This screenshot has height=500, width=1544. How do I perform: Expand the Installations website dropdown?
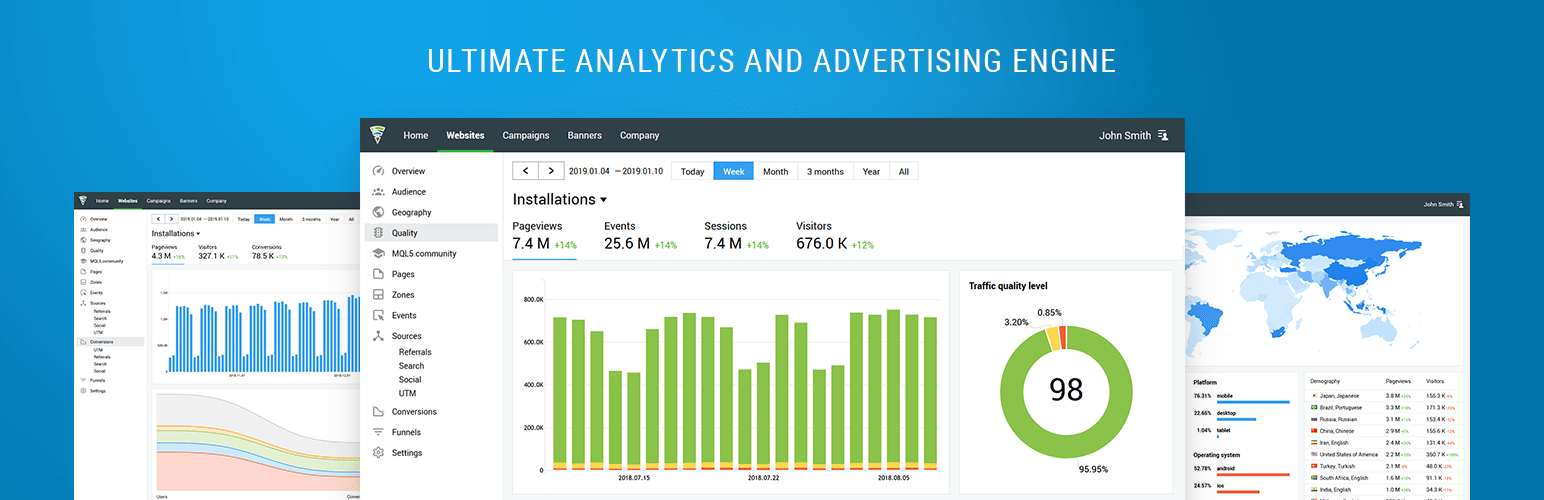604,200
